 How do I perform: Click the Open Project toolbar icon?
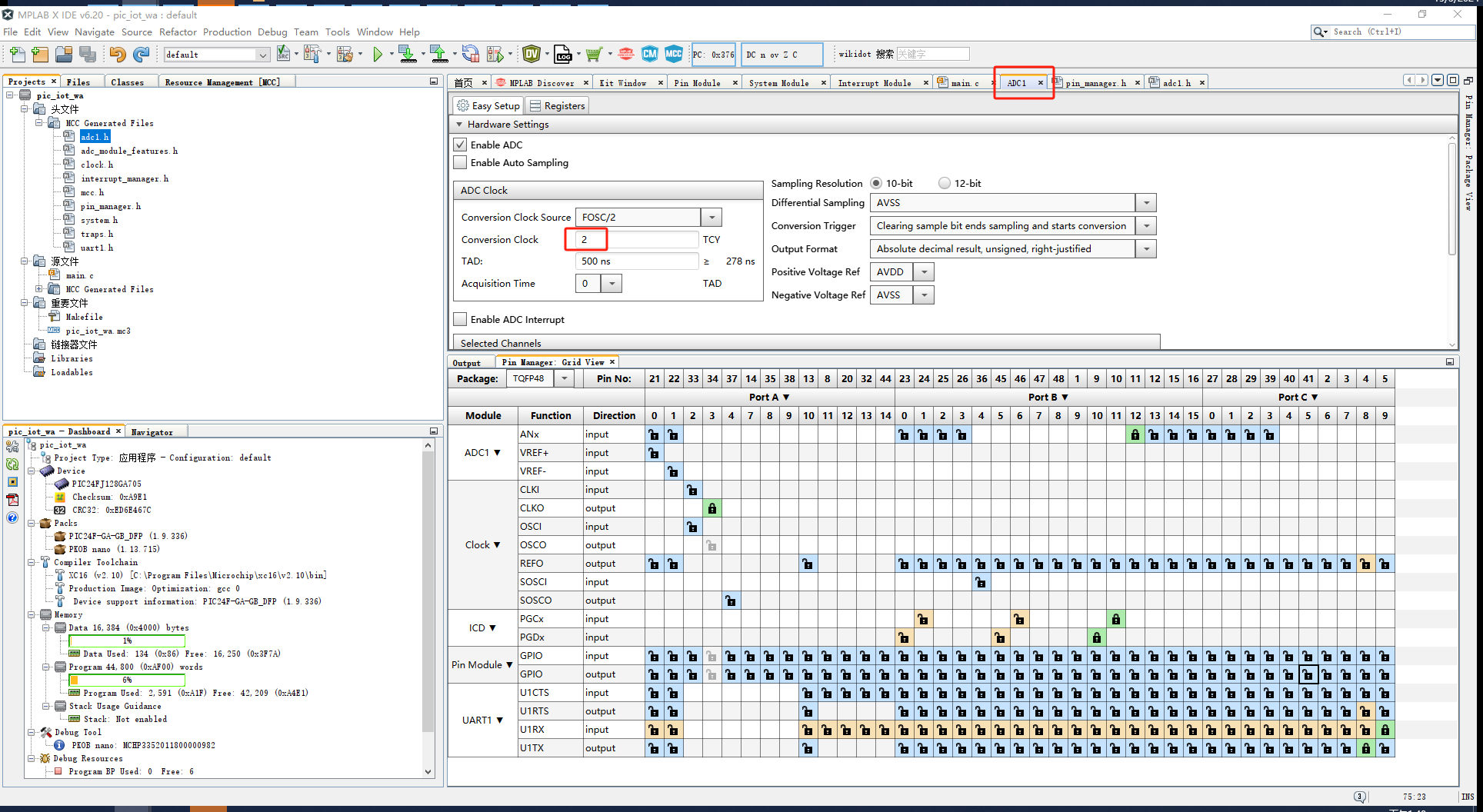click(x=64, y=54)
